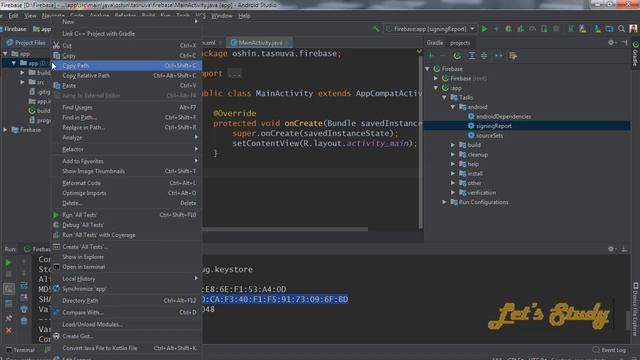
Task: Choose Compare With from the context menu
Action: click(x=127, y=313)
